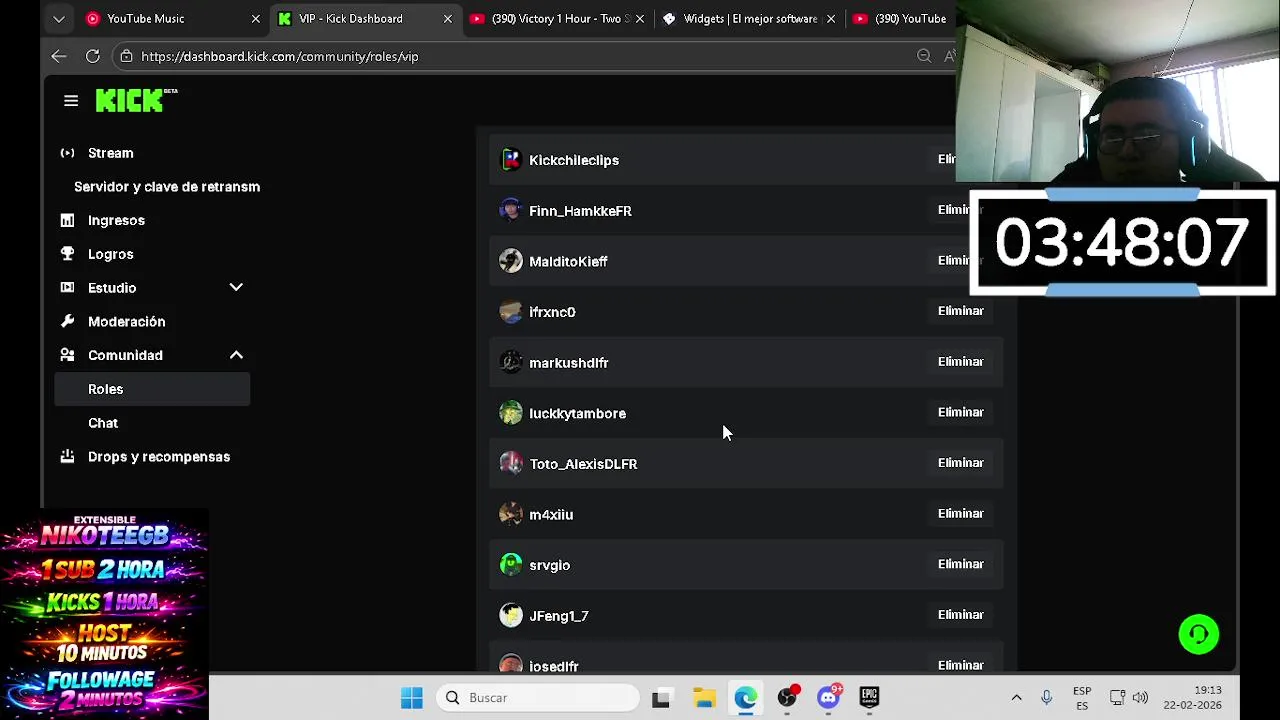Close the Widgets tab

click(x=830, y=18)
